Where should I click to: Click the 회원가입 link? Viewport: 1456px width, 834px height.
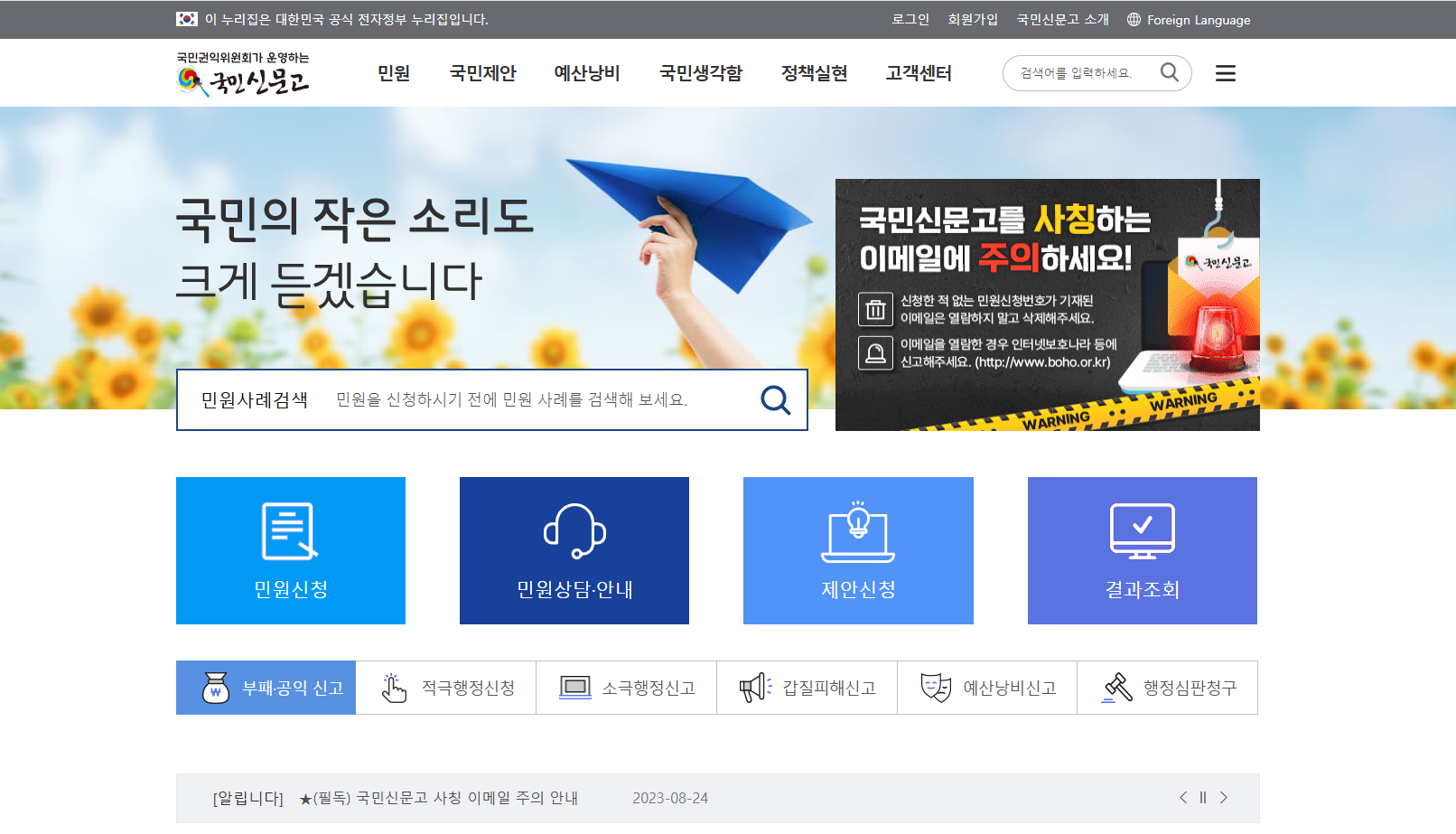click(973, 20)
